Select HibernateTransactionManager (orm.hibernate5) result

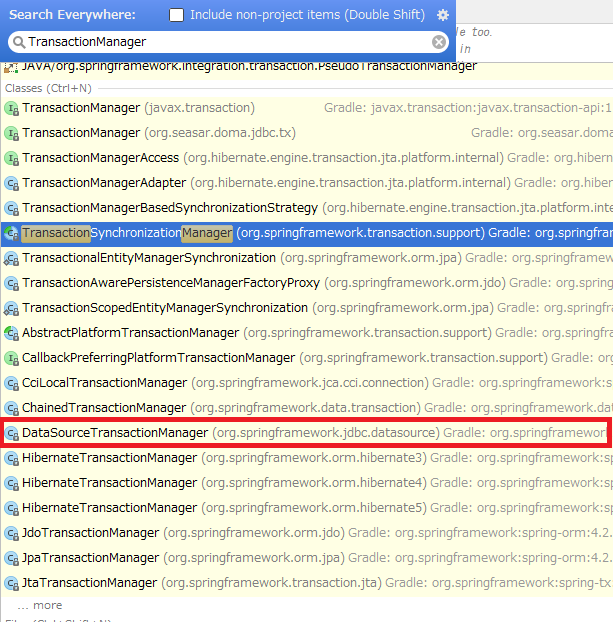pyautogui.click(x=307, y=508)
